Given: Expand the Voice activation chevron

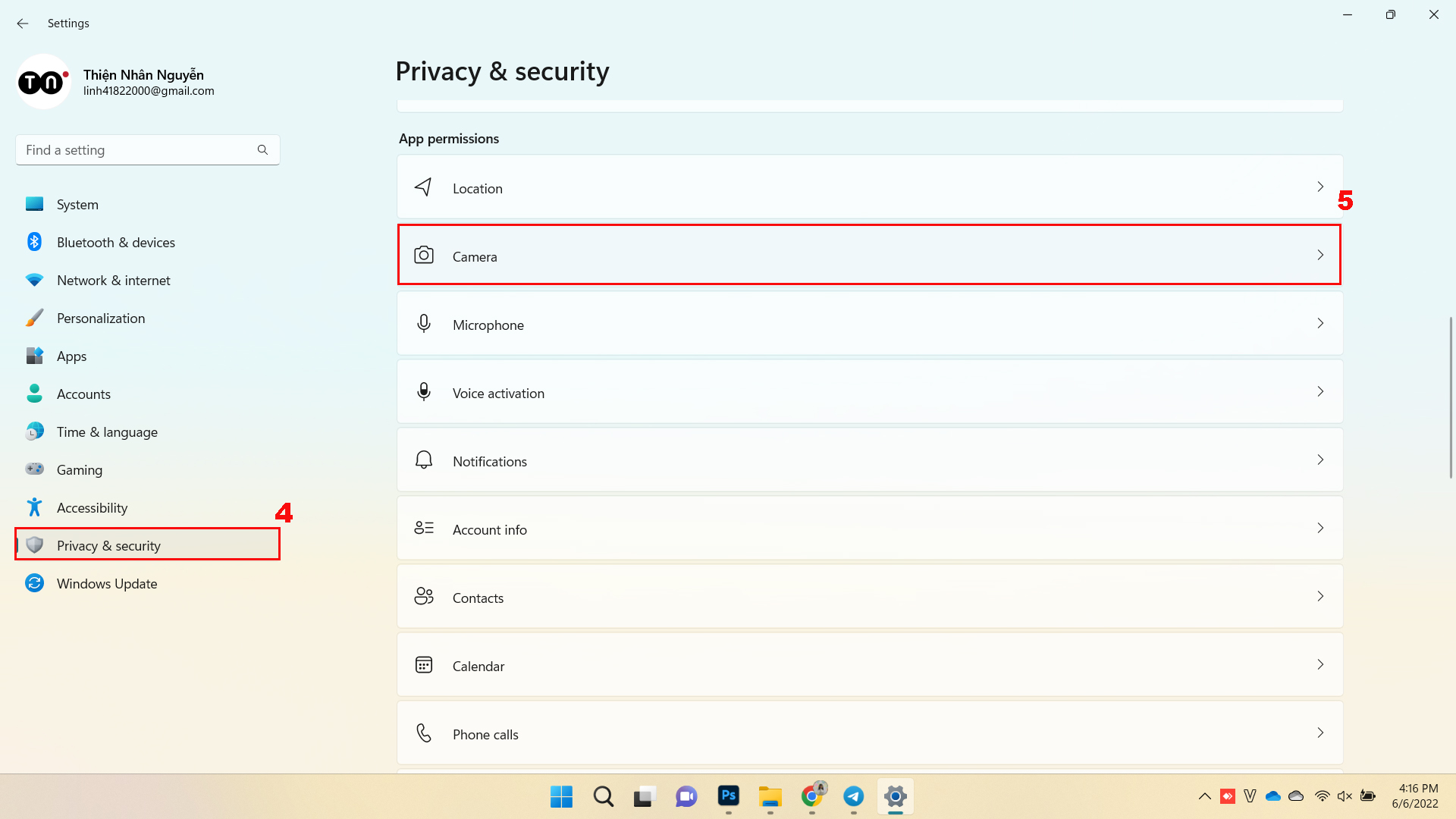Looking at the screenshot, I should tap(1320, 392).
